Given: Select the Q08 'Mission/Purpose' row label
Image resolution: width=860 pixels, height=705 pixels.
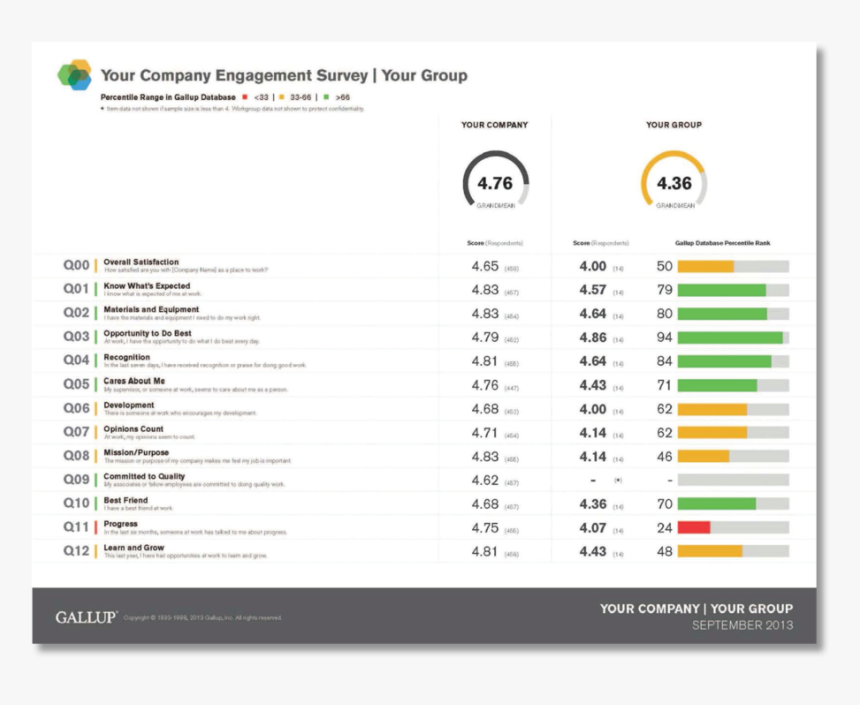Looking at the screenshot, I should [x=136, y=453].
